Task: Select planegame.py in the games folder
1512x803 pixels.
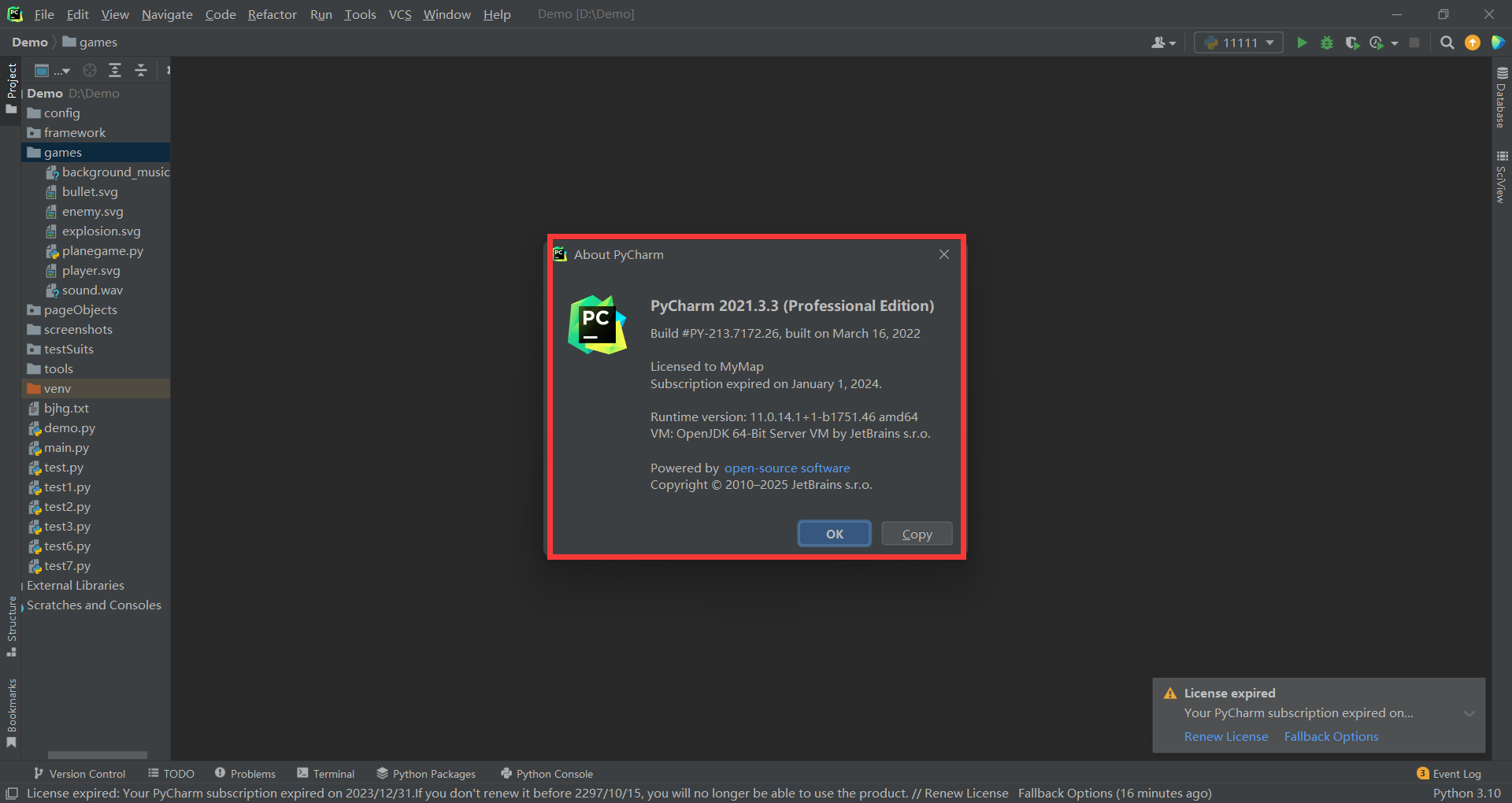Action: click(x=102, y=251)
